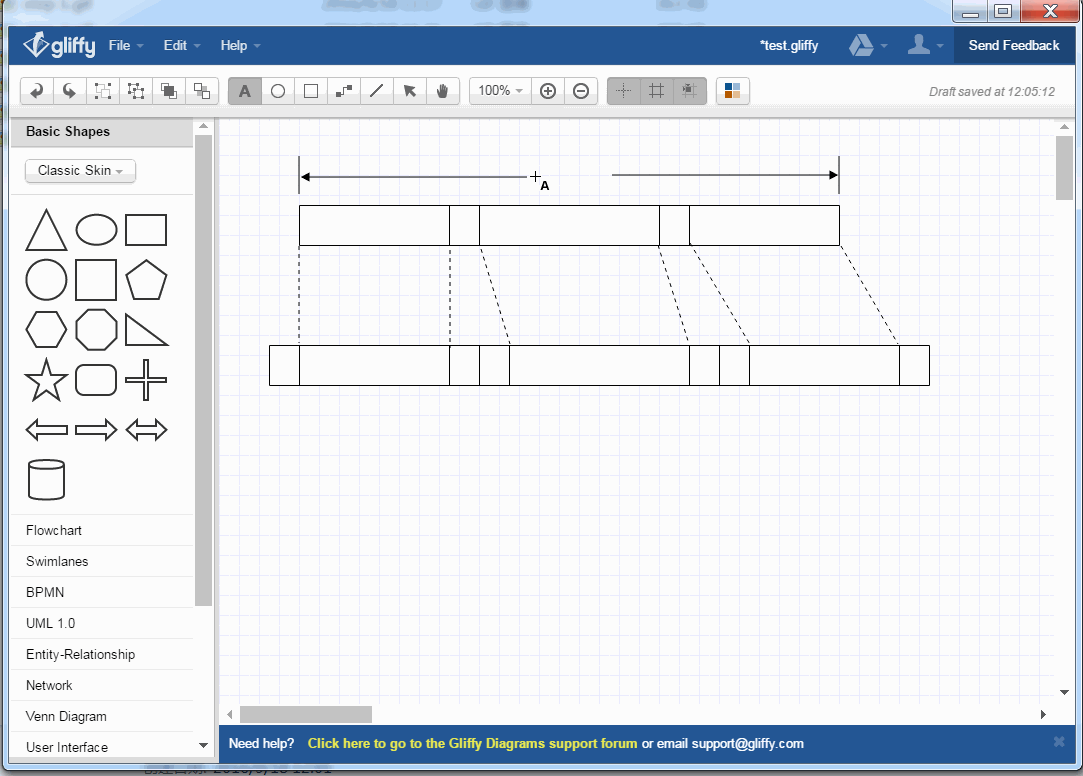This screenshot has width=1083, height=776.
Task: Select the Connector tool
Action: click(x=344, y=91)
